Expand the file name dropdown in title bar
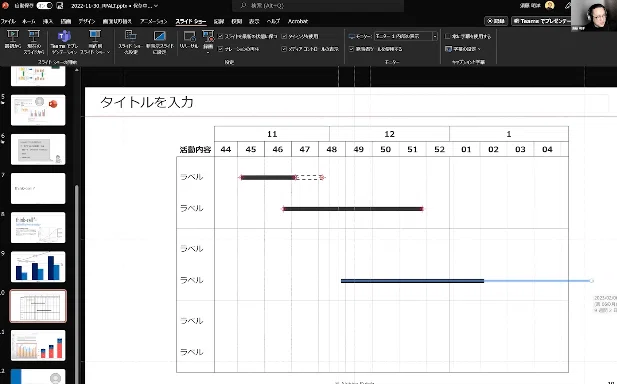Image resolution: width=617 pixels, height=384 pixels. (x=156, y=6)
